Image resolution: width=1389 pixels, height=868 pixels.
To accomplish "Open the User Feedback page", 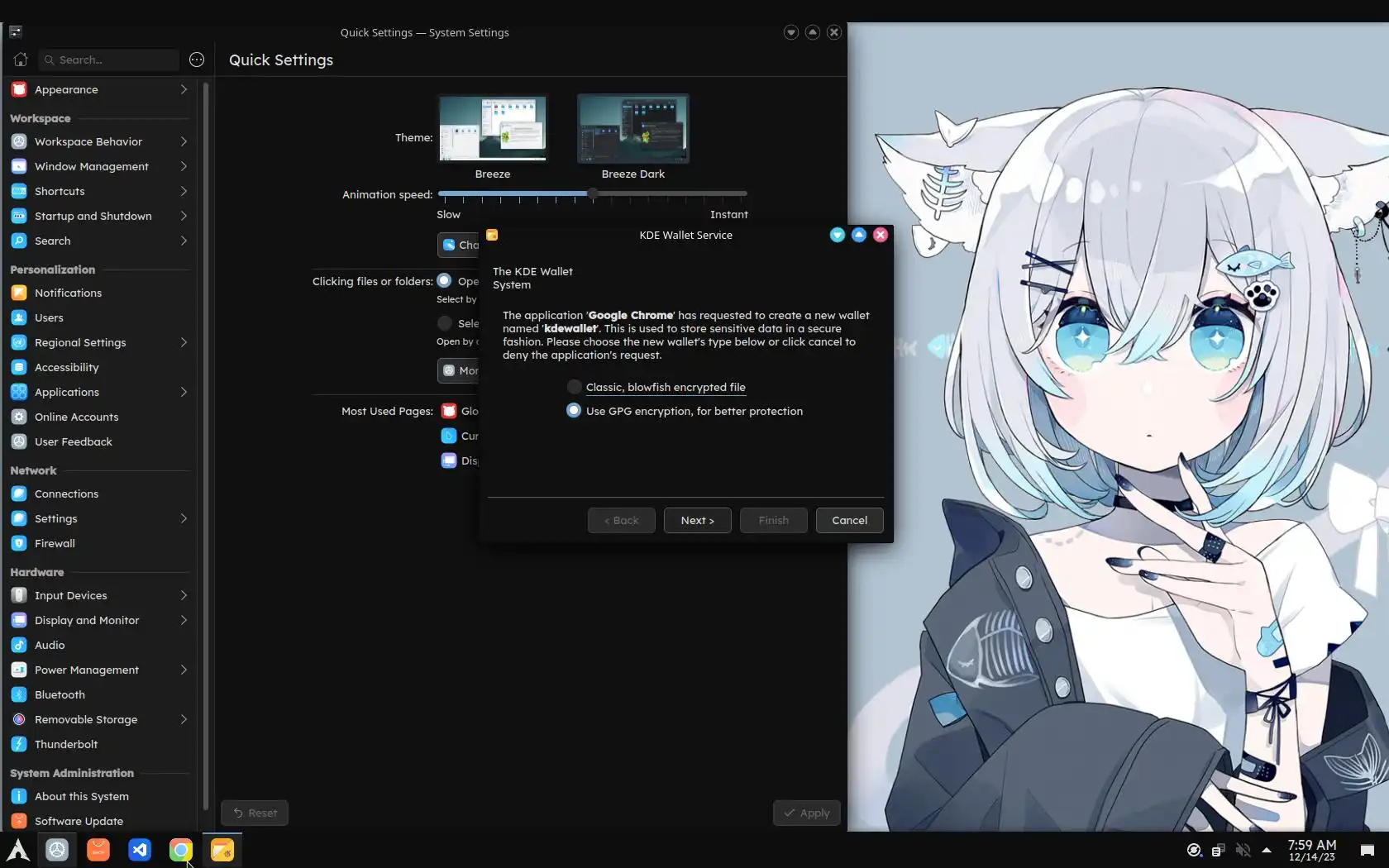I will pos(100,441).
